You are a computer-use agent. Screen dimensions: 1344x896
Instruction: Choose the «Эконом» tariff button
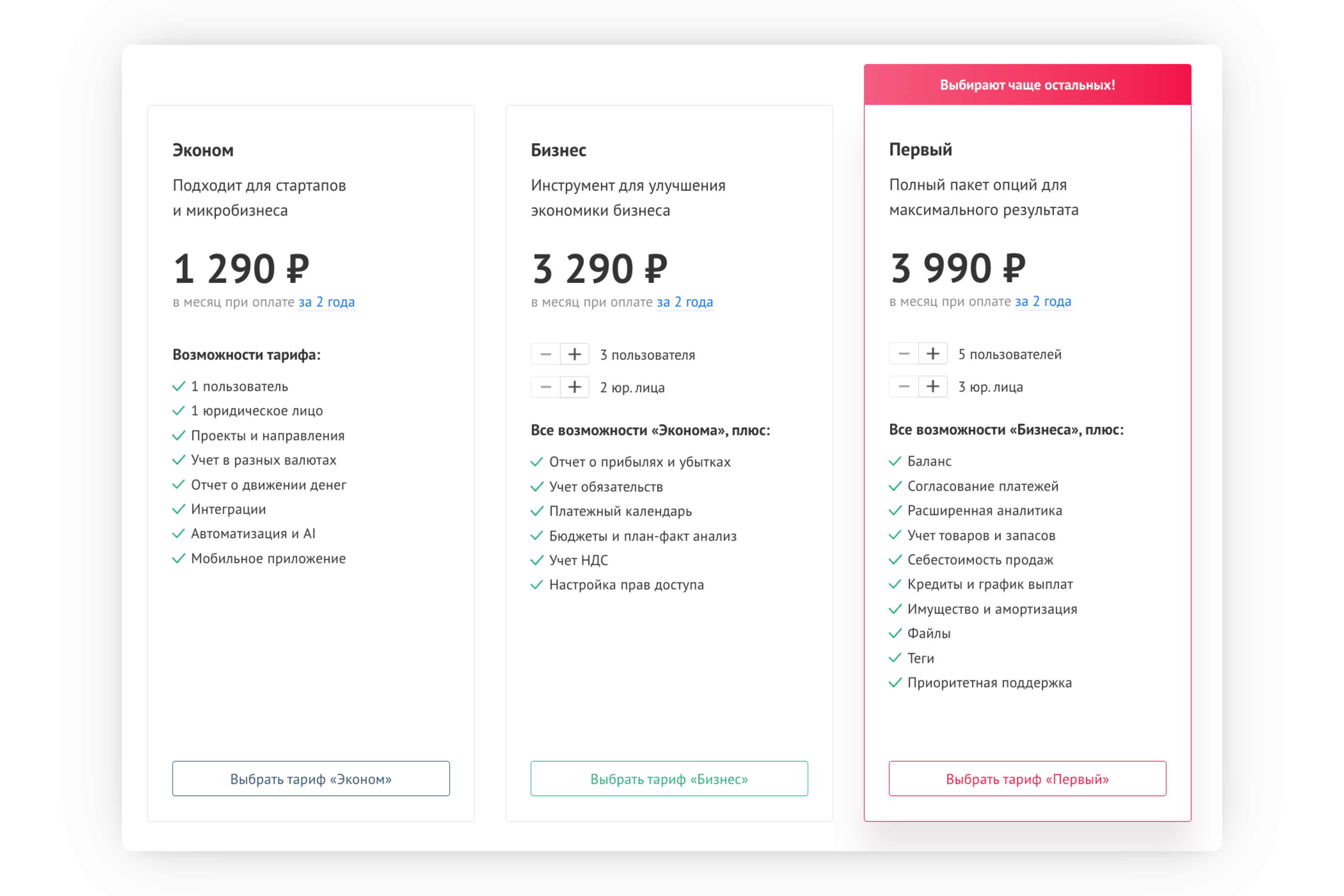click(311, 778)
